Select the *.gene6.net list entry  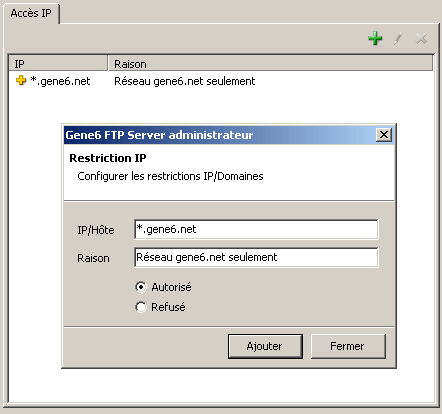point(60,81)
